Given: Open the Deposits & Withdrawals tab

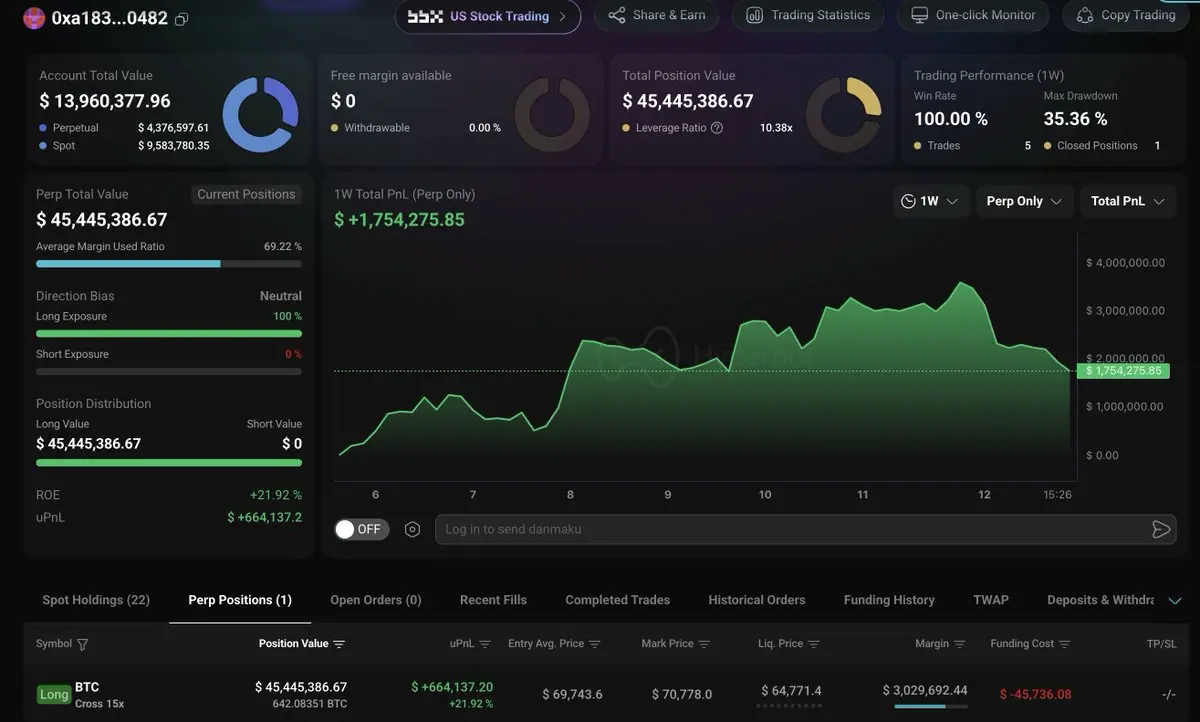Looking at the screenshot, I should pyautogui.click(x=1101, y=600).
